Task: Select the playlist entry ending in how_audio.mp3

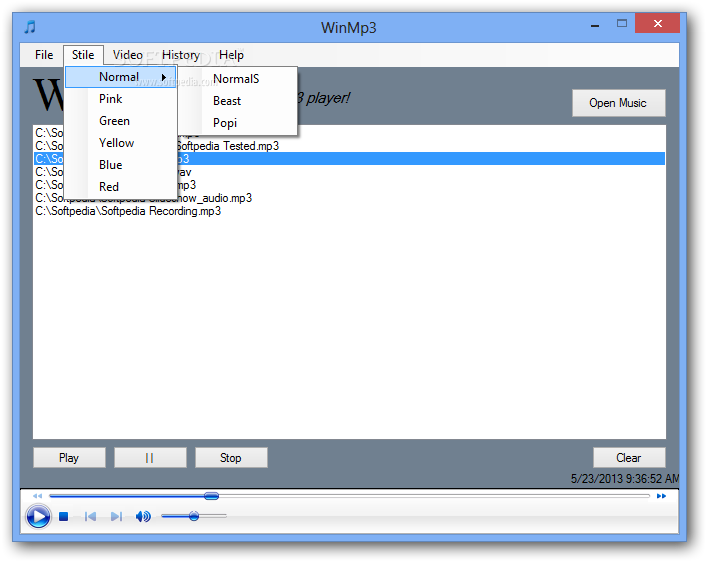Action: click(349, 198)
